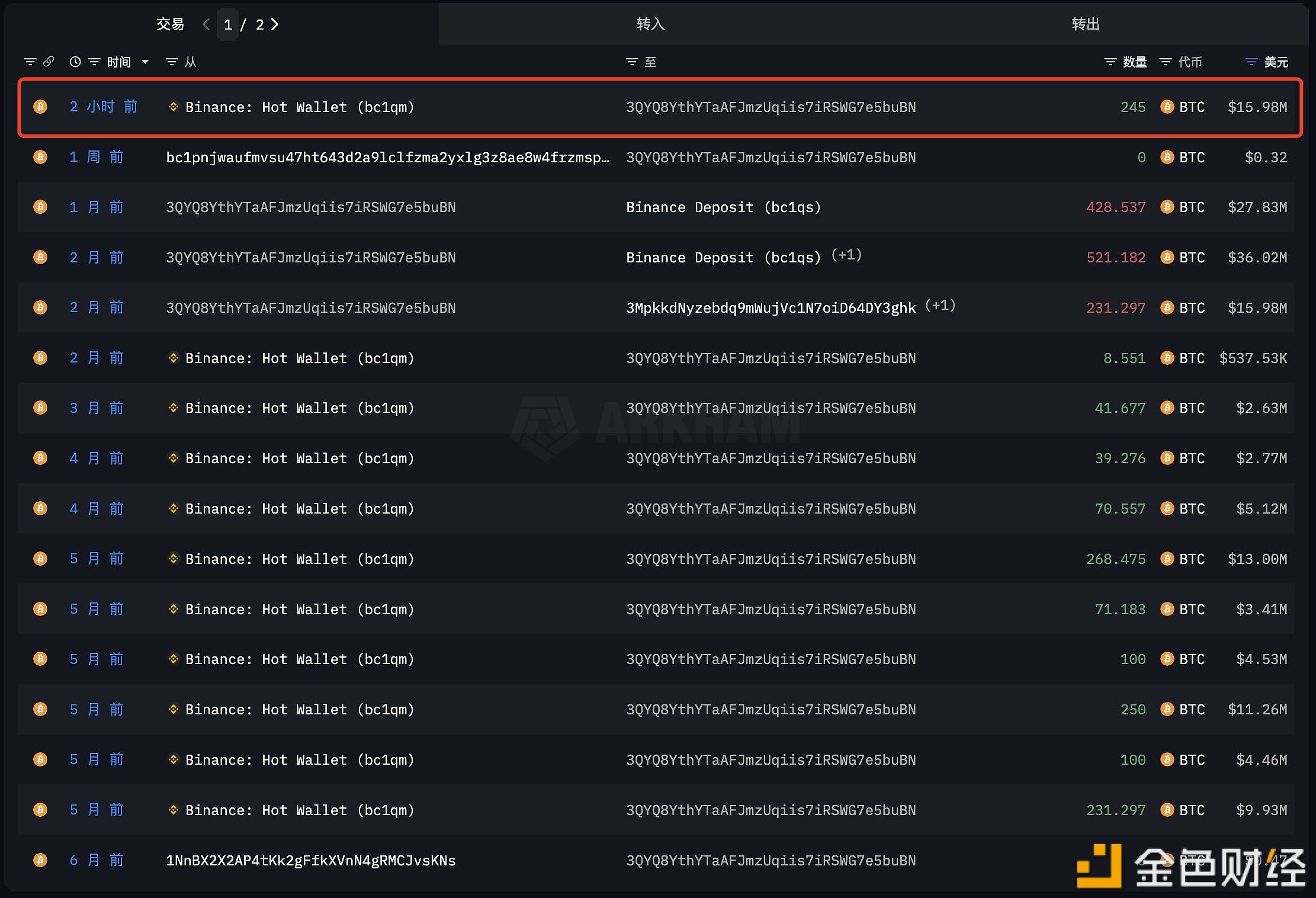Click the 231.297 outgoing amount in red

pyautogui.click(x=1116, y=308)
